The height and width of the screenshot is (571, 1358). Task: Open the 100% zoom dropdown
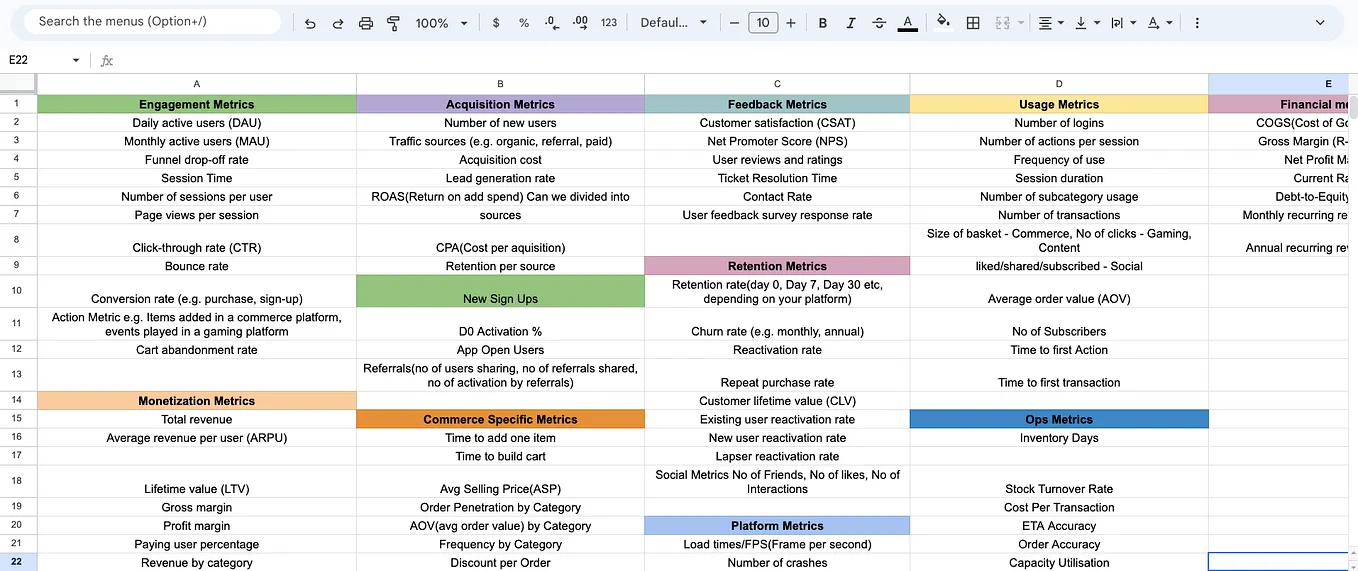441,22
